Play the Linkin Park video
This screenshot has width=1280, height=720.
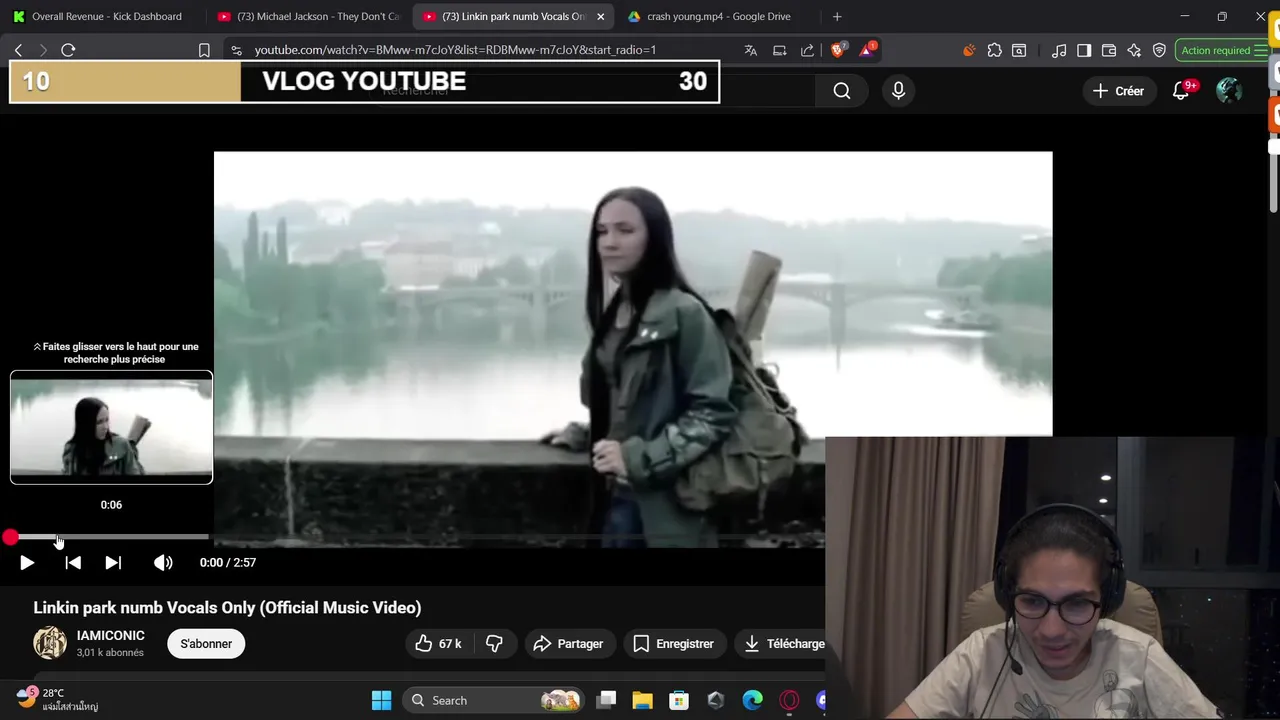(x=27, y=563)
